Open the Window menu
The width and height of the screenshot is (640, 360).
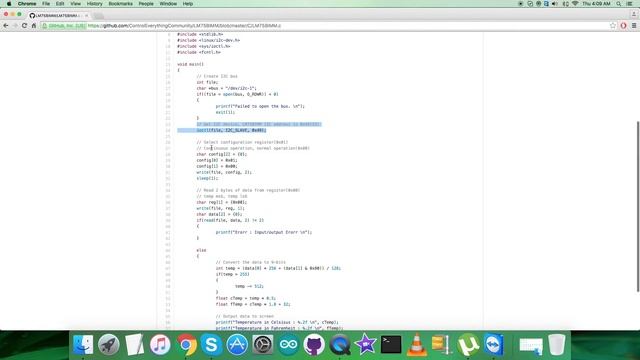click(x=168, y=4)
